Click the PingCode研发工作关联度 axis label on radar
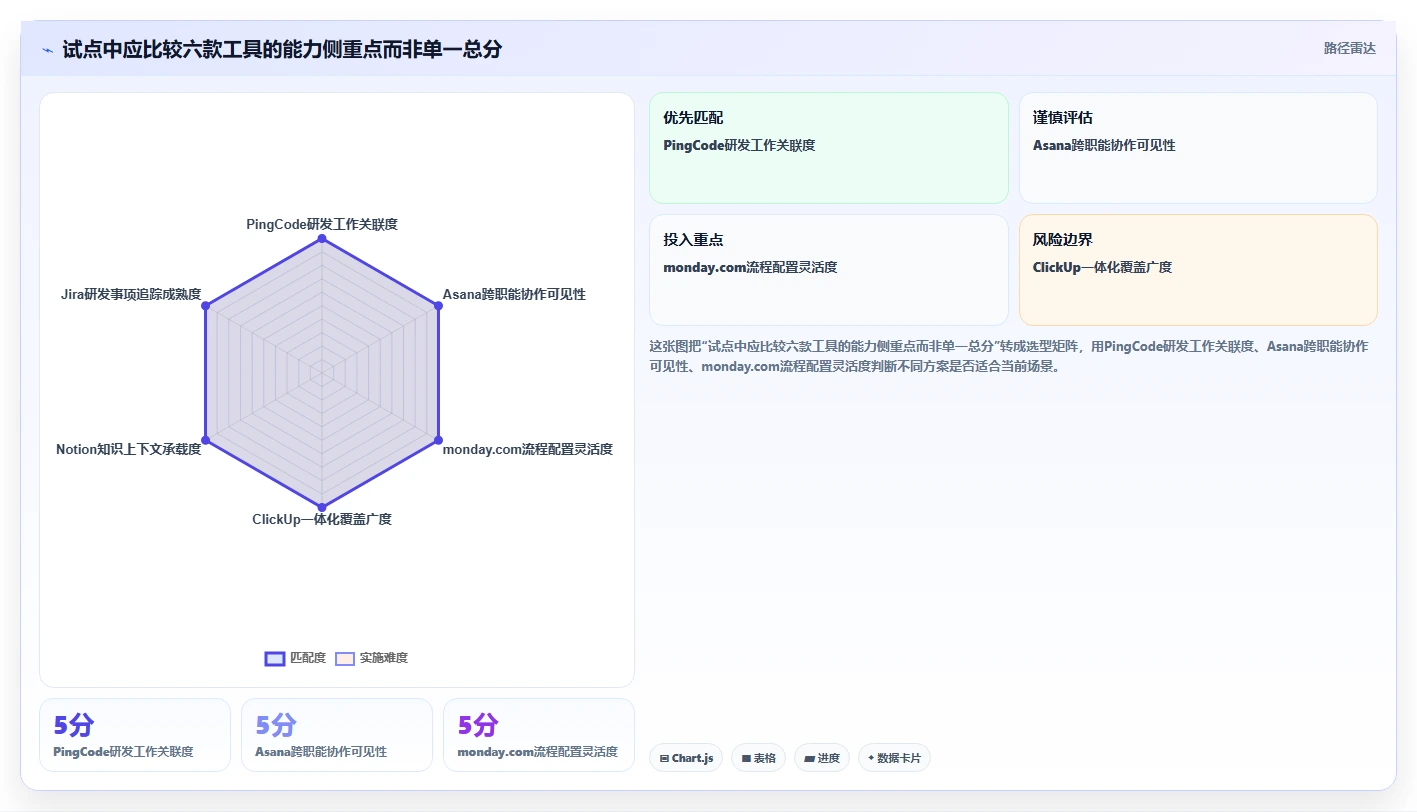 (x=322, y=224)
